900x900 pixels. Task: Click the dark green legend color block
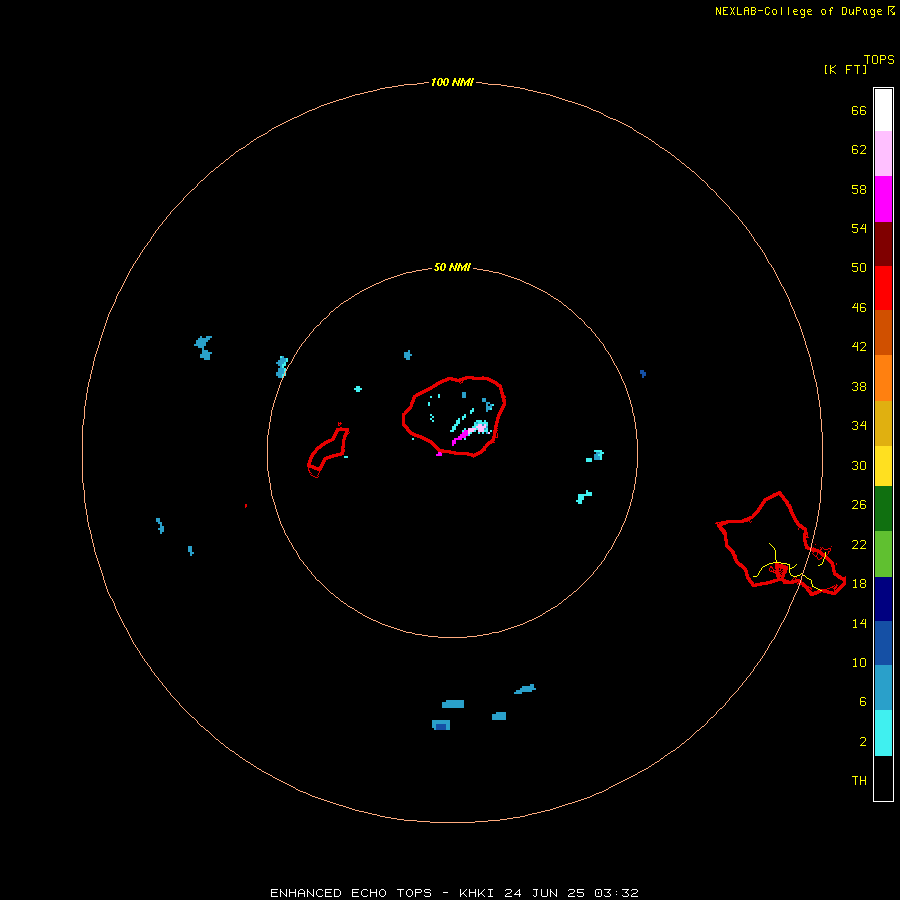click(883, 509)
